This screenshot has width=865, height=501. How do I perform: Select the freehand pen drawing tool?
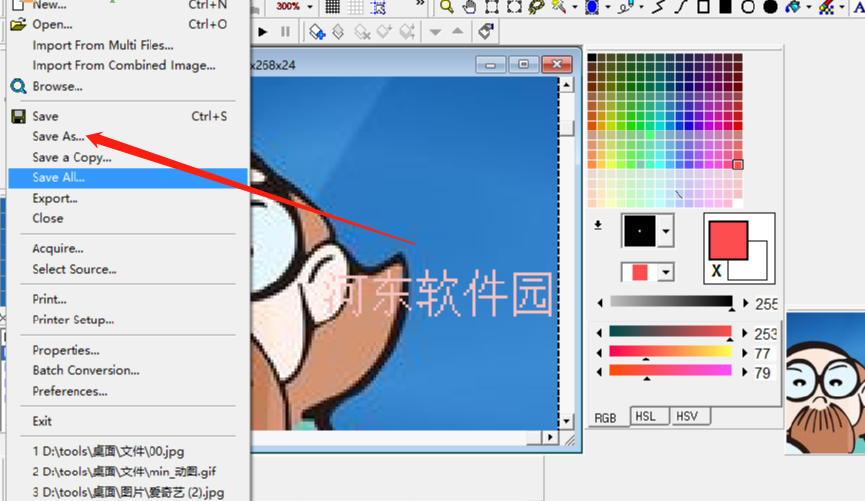(x=626, y=7)
